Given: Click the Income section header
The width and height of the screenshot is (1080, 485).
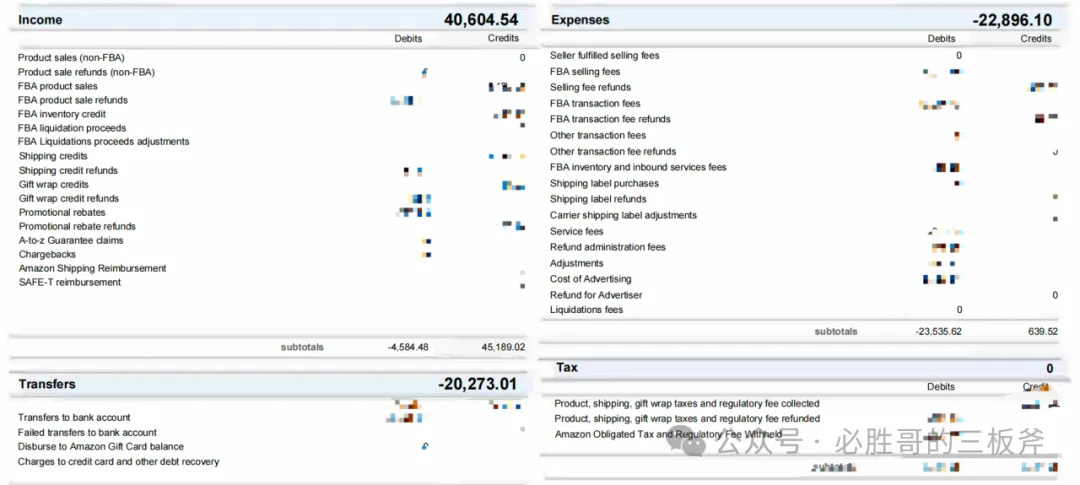Looking at the screenshot, I should tap(40, 20).
